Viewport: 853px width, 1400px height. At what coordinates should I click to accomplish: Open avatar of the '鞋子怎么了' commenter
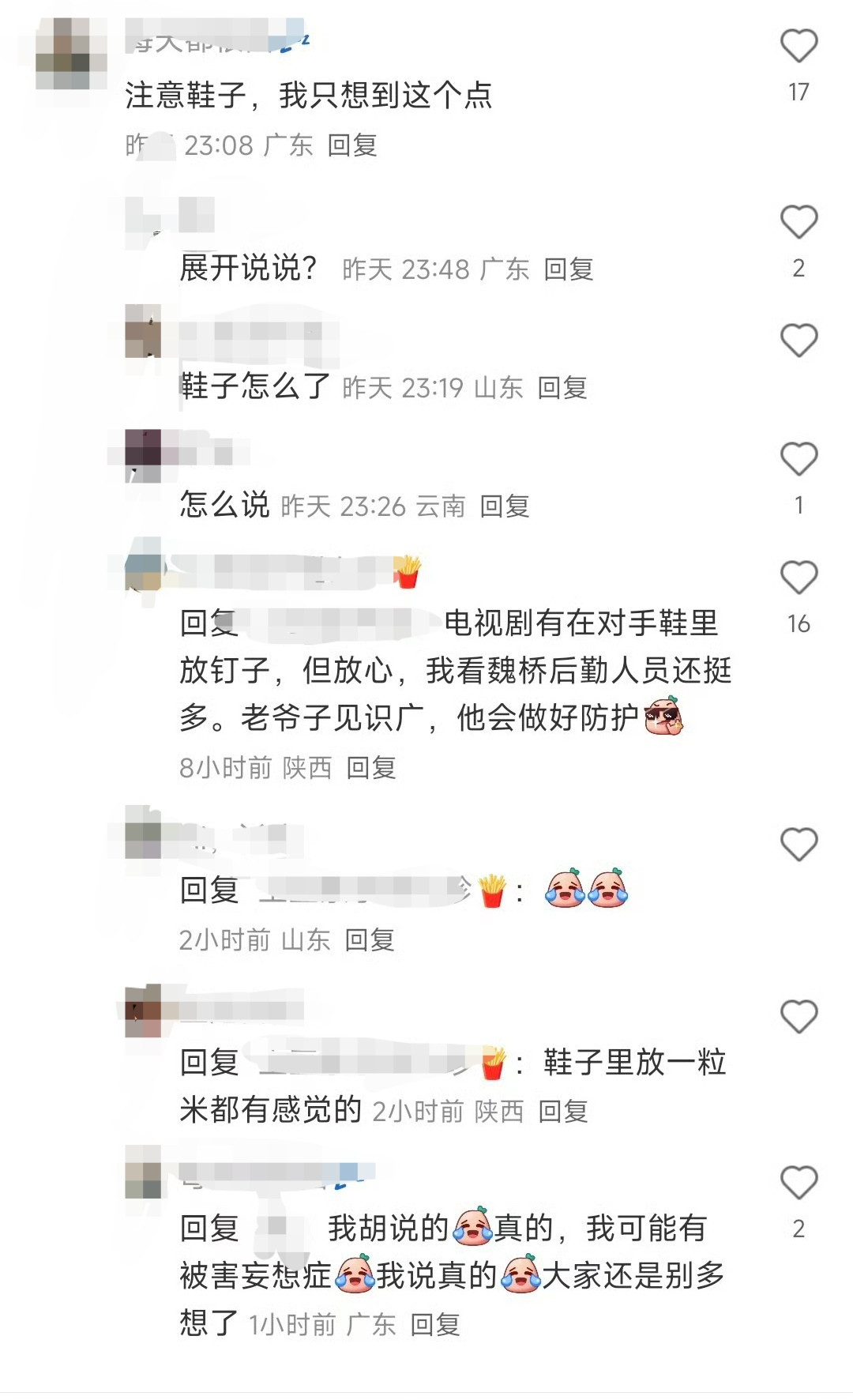click(x=143, y=331)
